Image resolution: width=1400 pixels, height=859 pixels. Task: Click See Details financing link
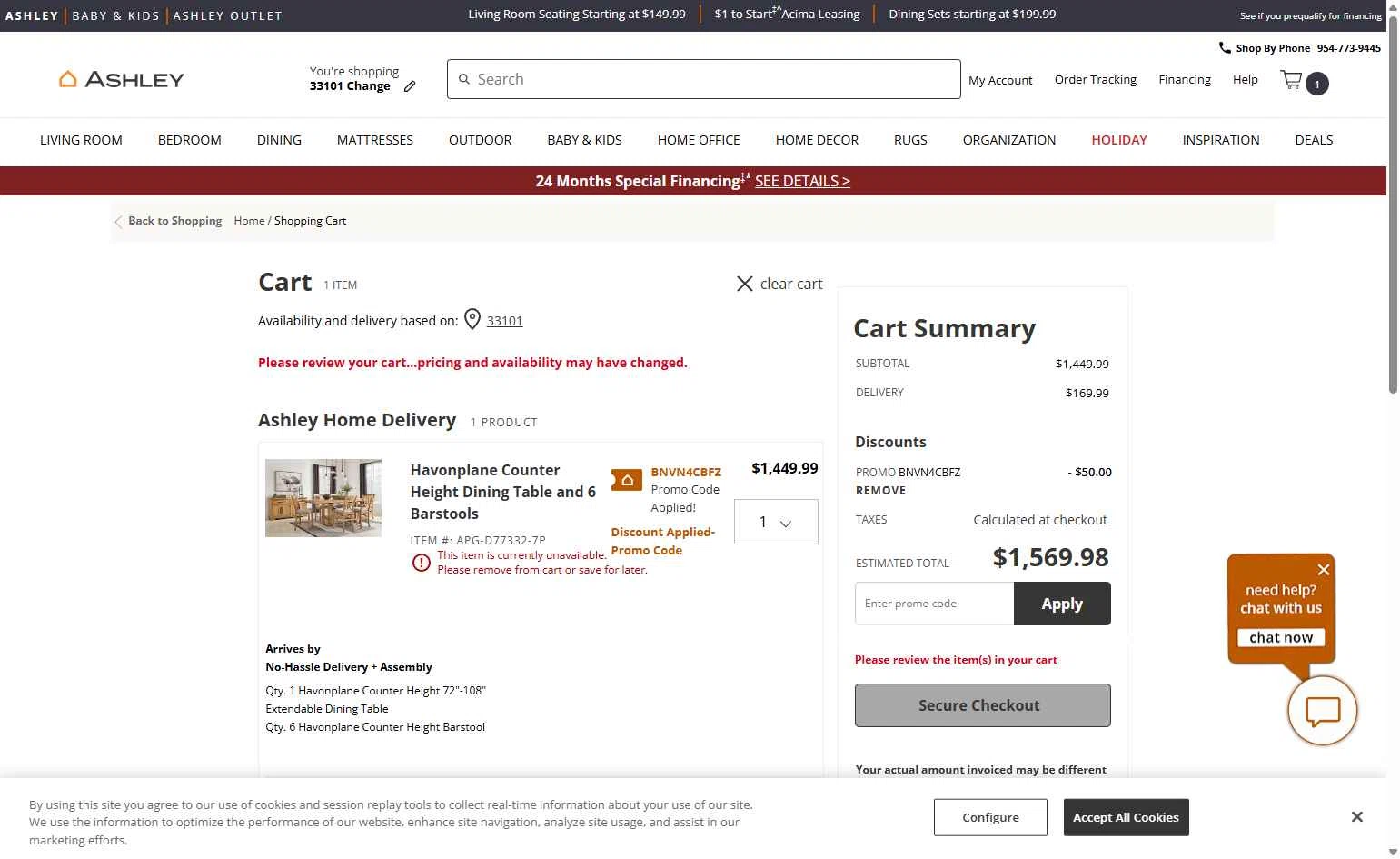point(802,181)
